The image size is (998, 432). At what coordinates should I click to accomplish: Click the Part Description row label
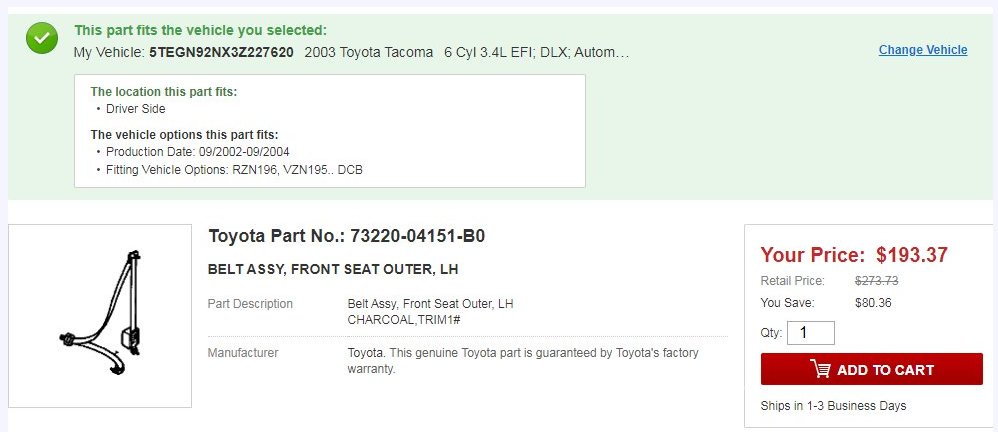coord(250,303)
